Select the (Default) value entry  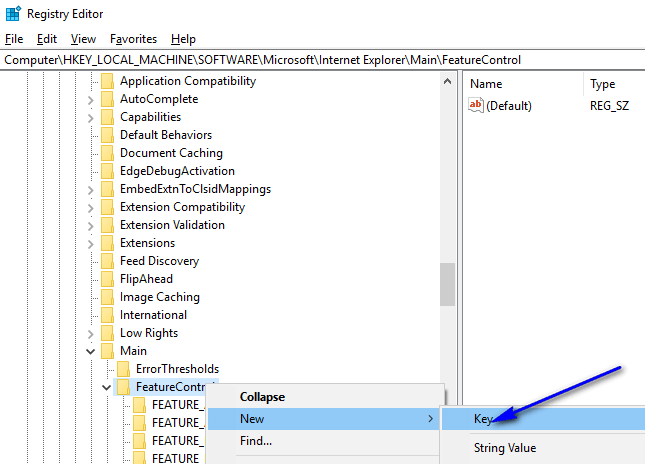pyautogui.click(x=509, y=106)
